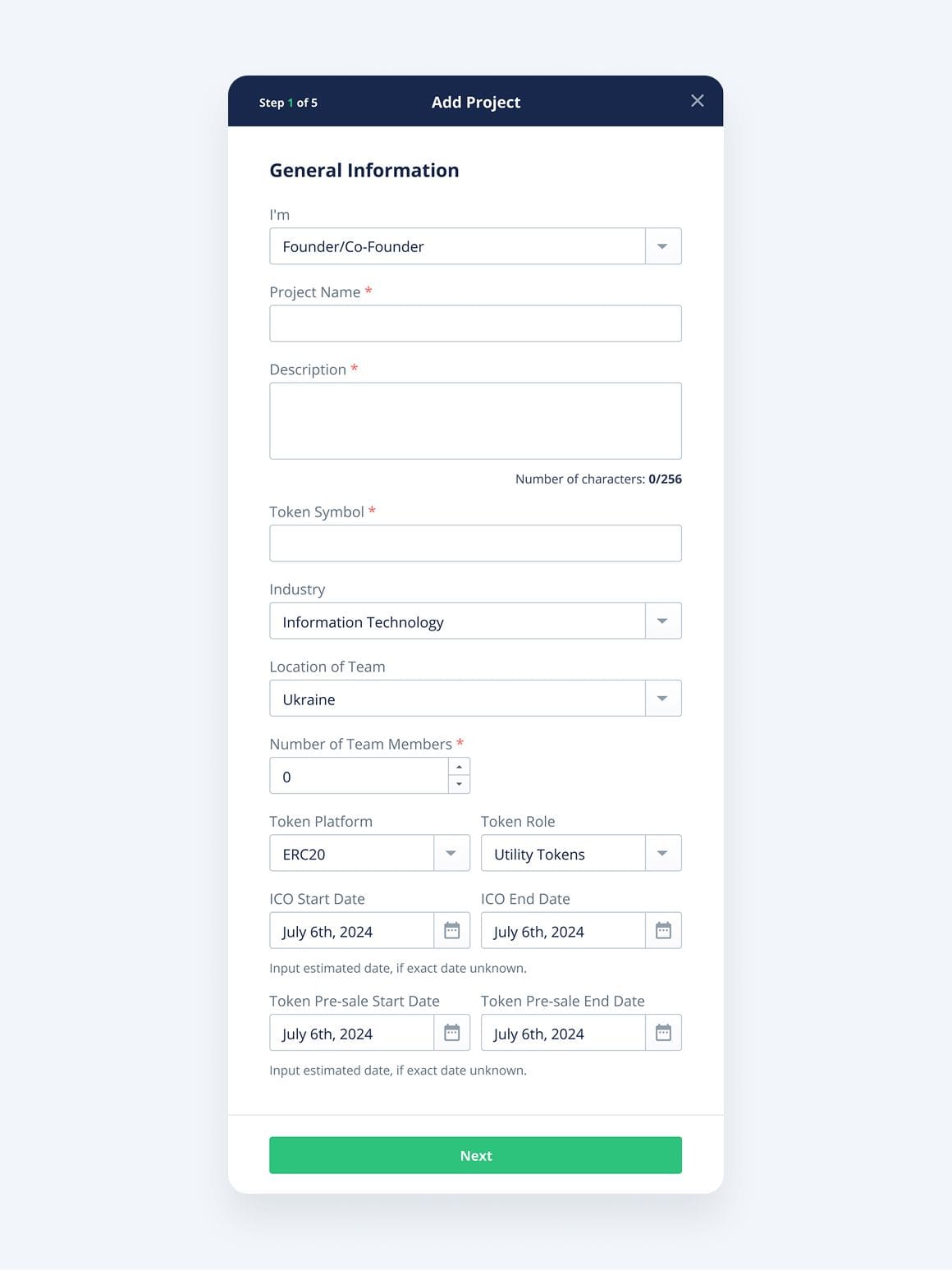952x1270 pixels.
Task: Open ICO End Date calendar picker
Action: point(663,930)
